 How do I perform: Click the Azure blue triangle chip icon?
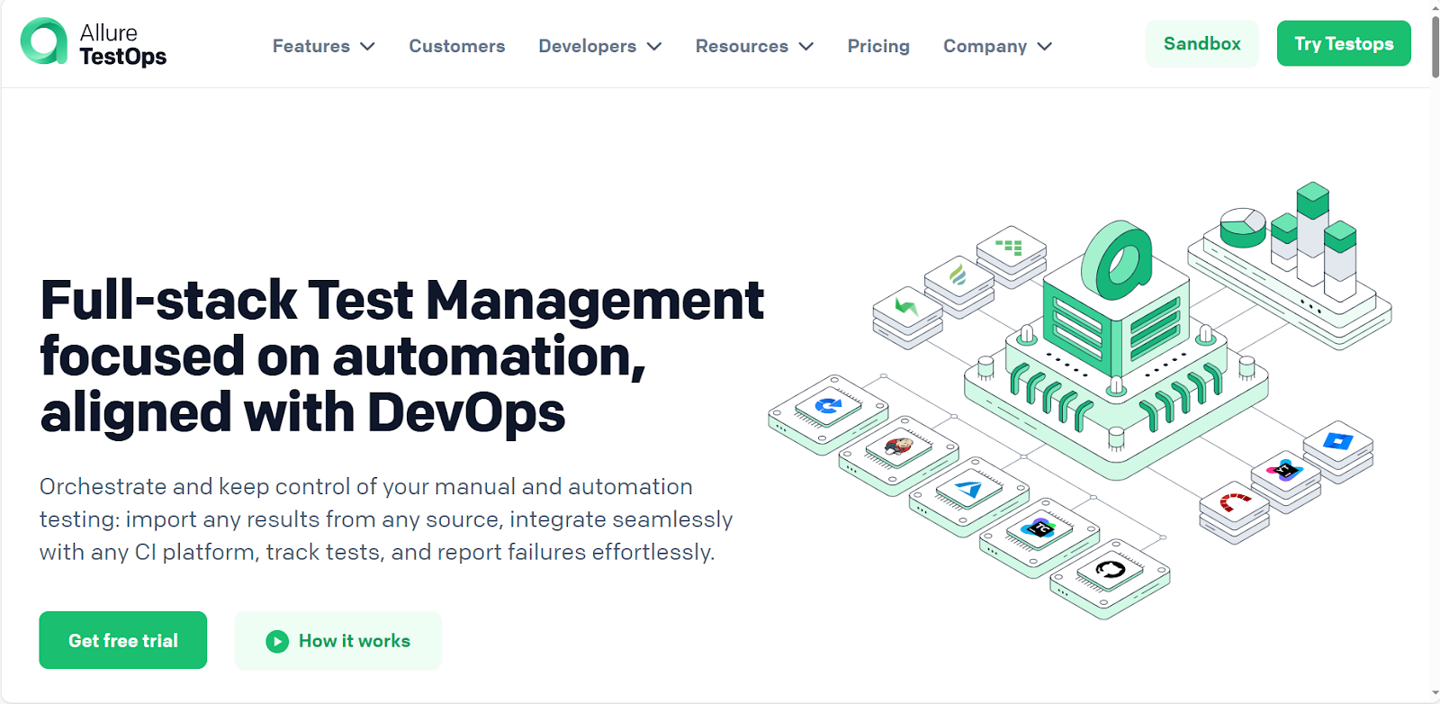969,490
